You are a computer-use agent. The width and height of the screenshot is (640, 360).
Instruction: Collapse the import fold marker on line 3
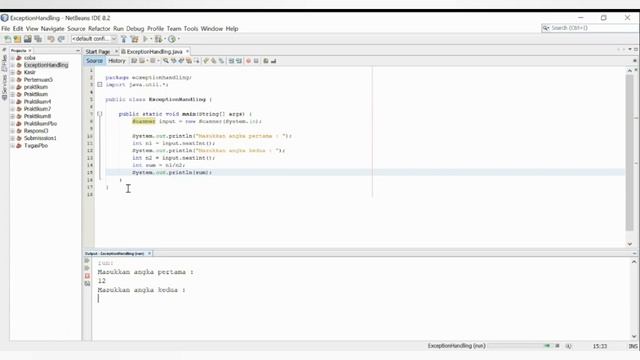click(100, 84)
